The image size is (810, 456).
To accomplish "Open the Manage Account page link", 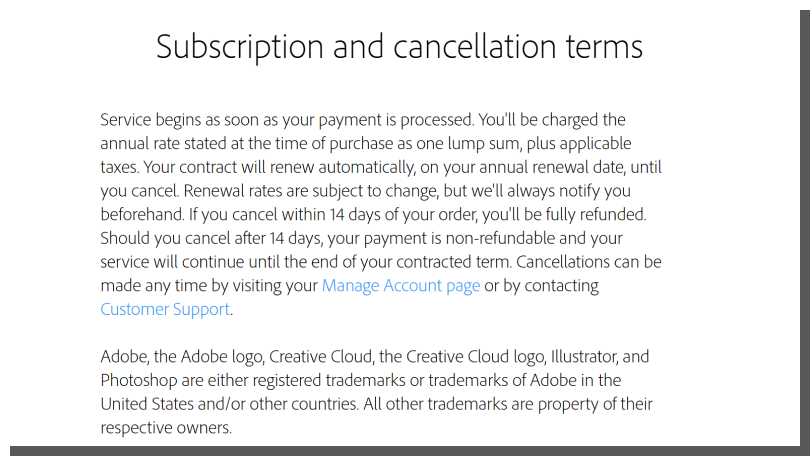I will pyautogui.click(x=401, y=286).
